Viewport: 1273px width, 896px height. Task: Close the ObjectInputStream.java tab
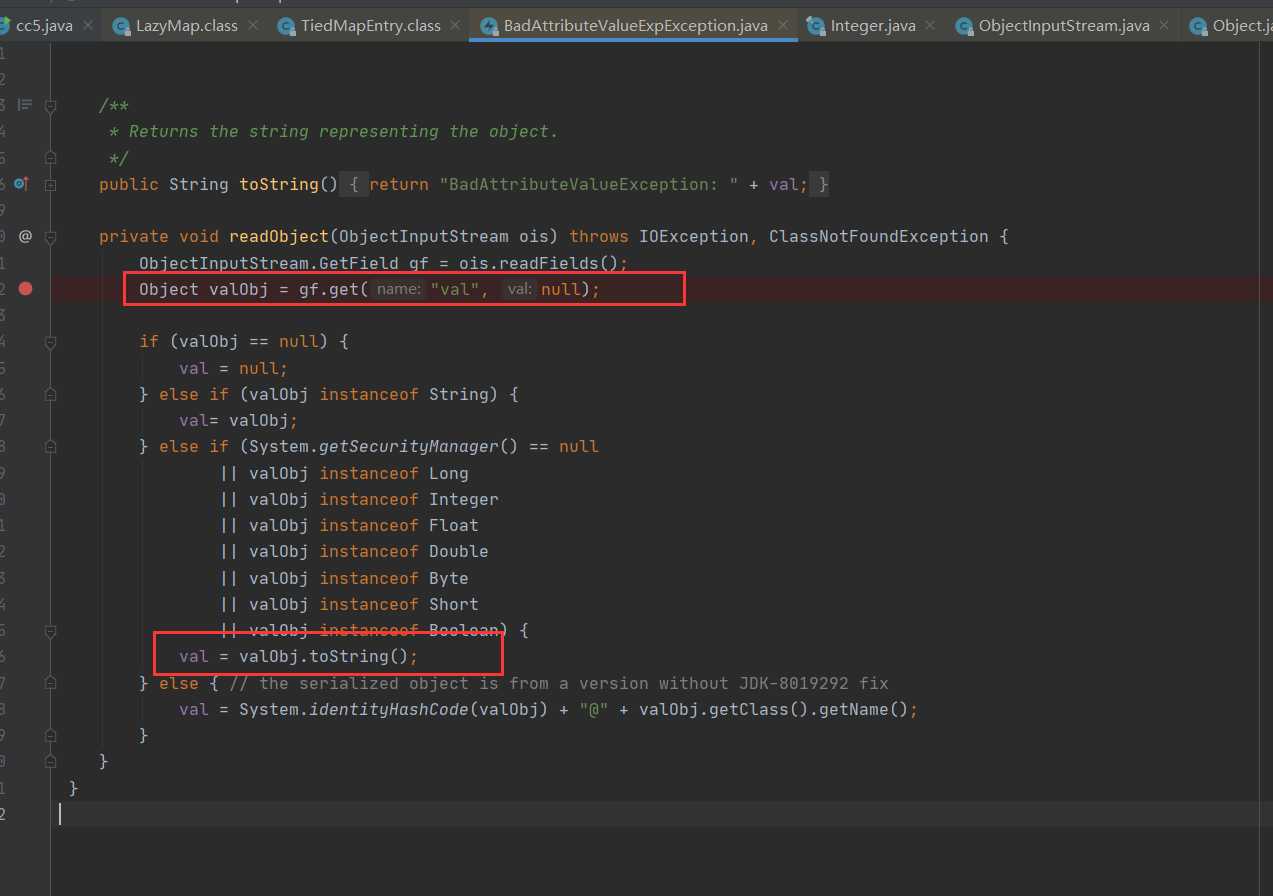[1166, 26]
